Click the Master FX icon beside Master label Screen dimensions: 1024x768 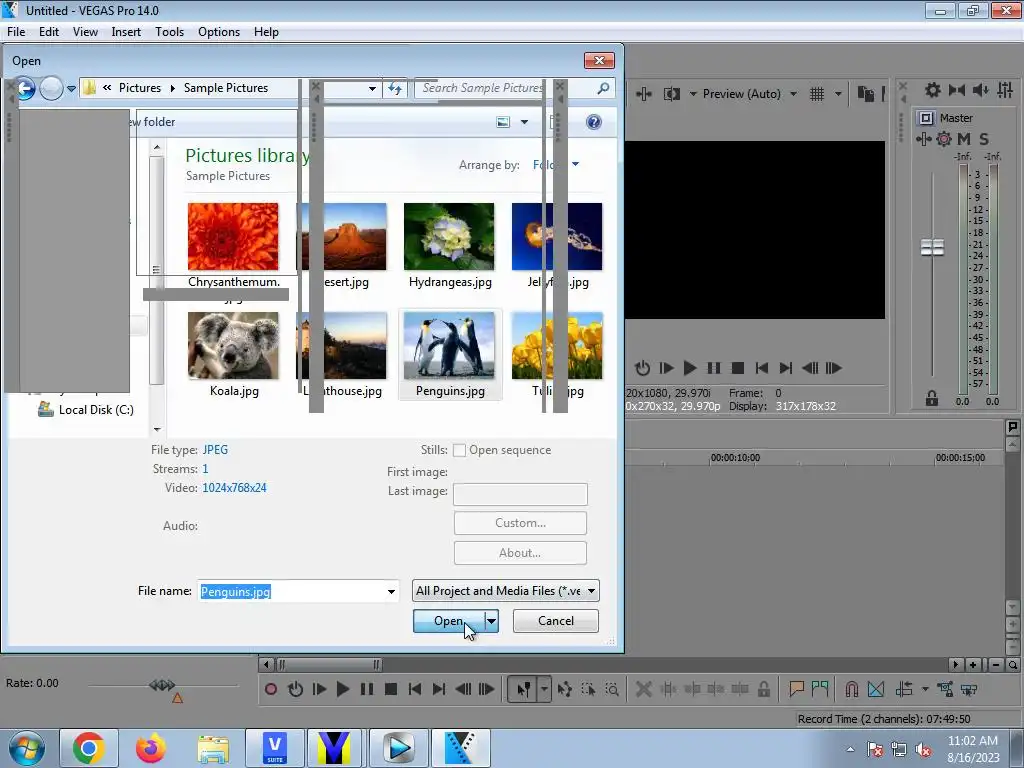[925, 118]
